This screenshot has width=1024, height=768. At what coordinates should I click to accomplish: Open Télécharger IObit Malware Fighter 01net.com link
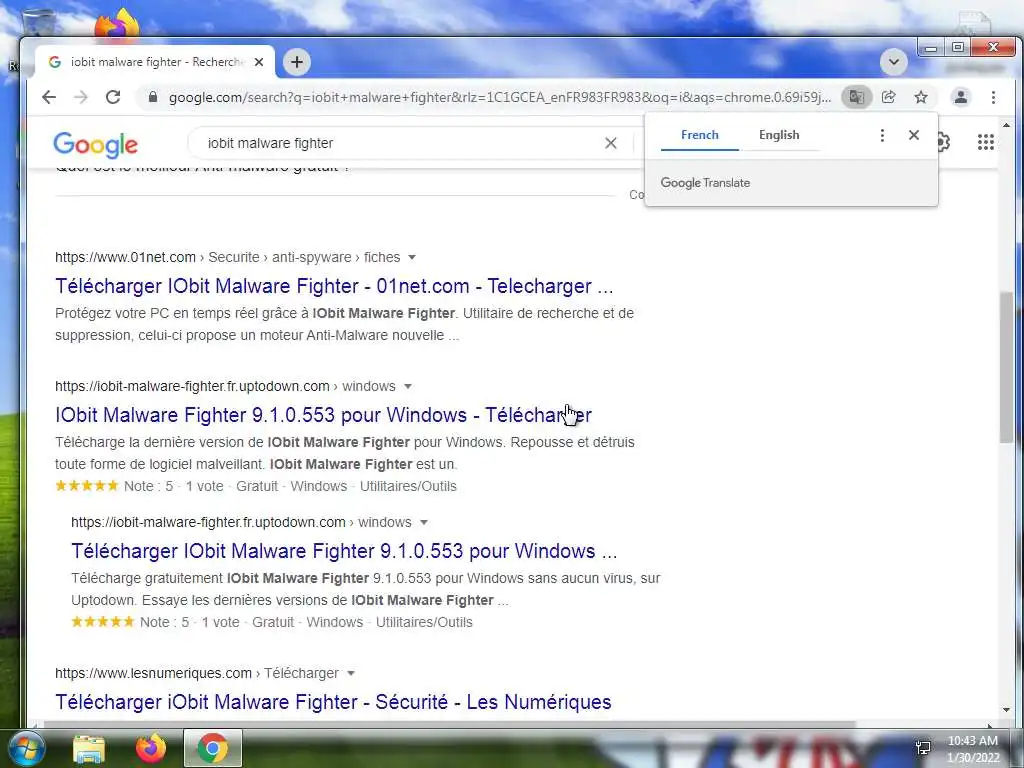334,286
